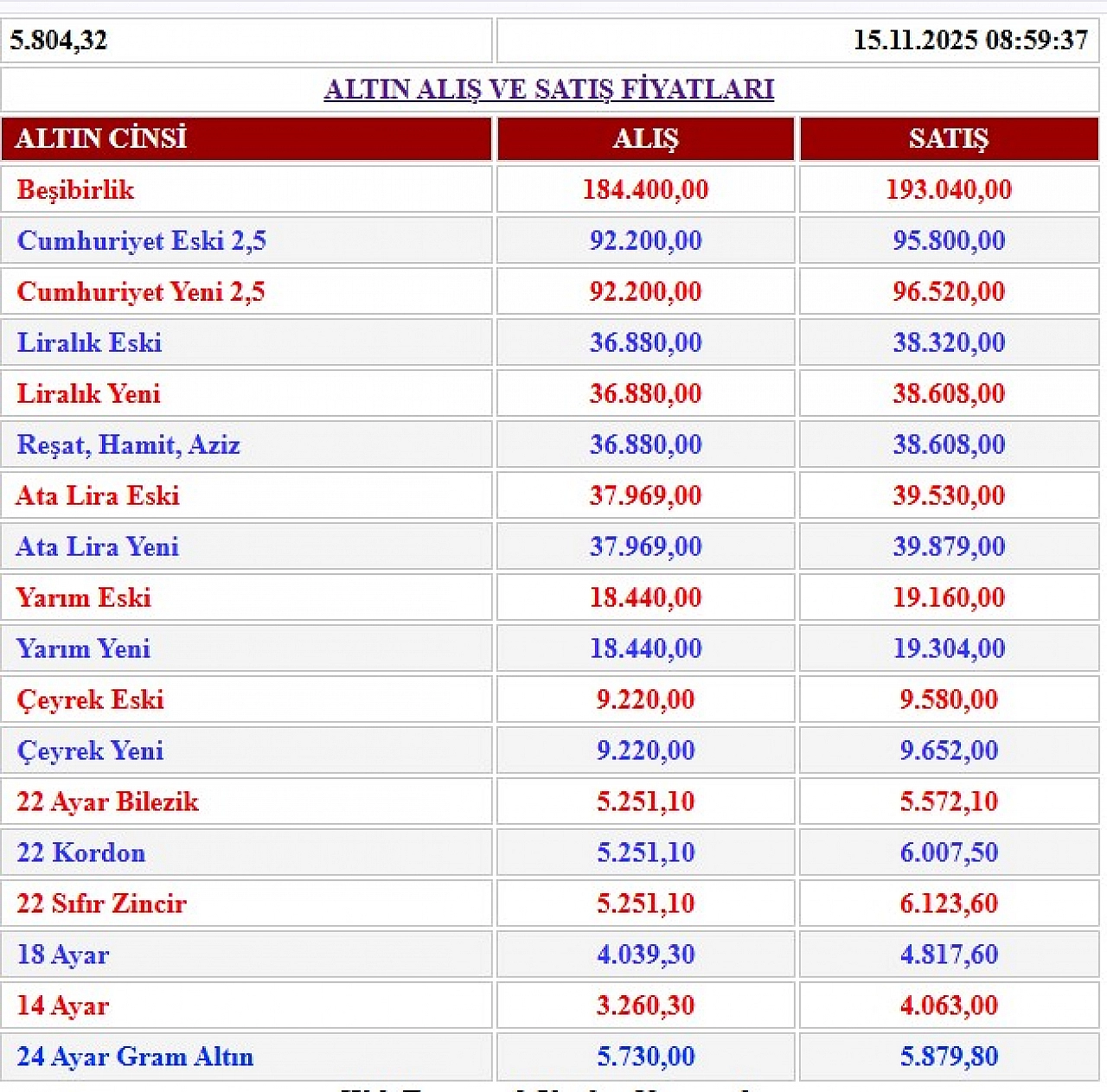Click the ALTIN CİNSİ column header
Screen dimensions: 1107x1092
point(101,138)
